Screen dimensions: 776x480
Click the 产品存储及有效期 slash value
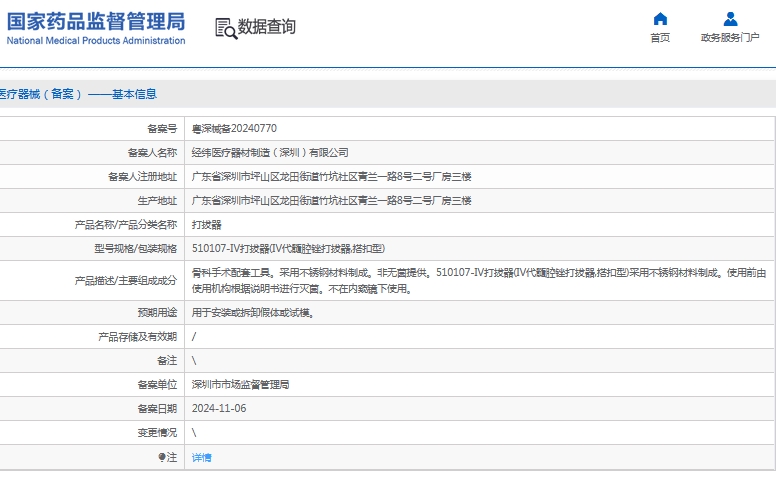[194, 337]
